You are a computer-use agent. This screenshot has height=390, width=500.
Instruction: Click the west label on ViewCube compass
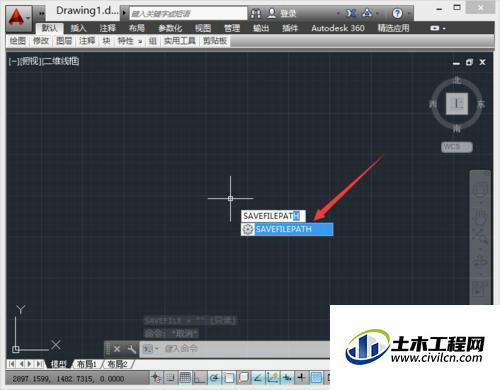pyautogui.click(x=432, y=104)
